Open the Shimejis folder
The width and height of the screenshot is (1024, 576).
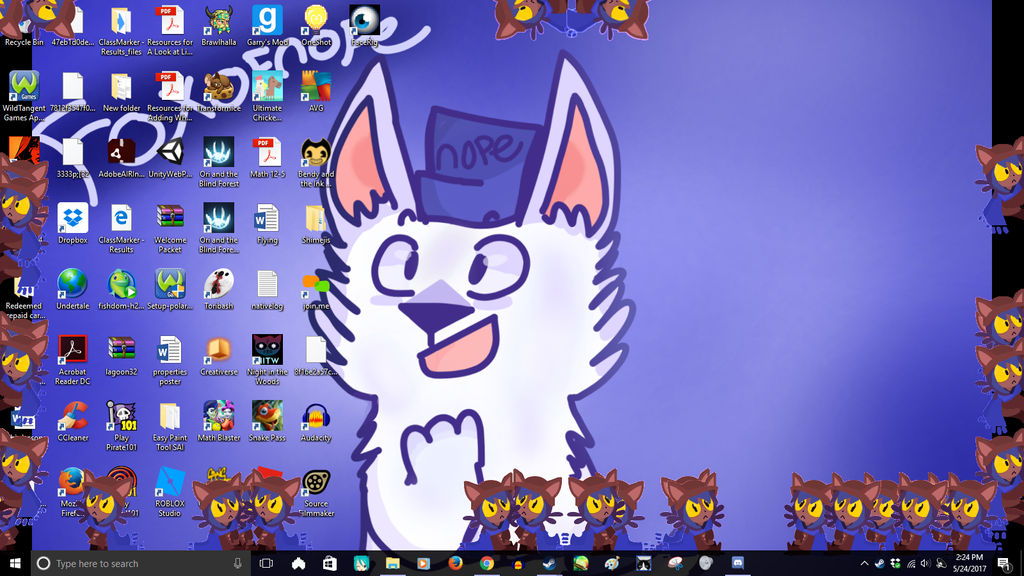[x=316, y=224]
